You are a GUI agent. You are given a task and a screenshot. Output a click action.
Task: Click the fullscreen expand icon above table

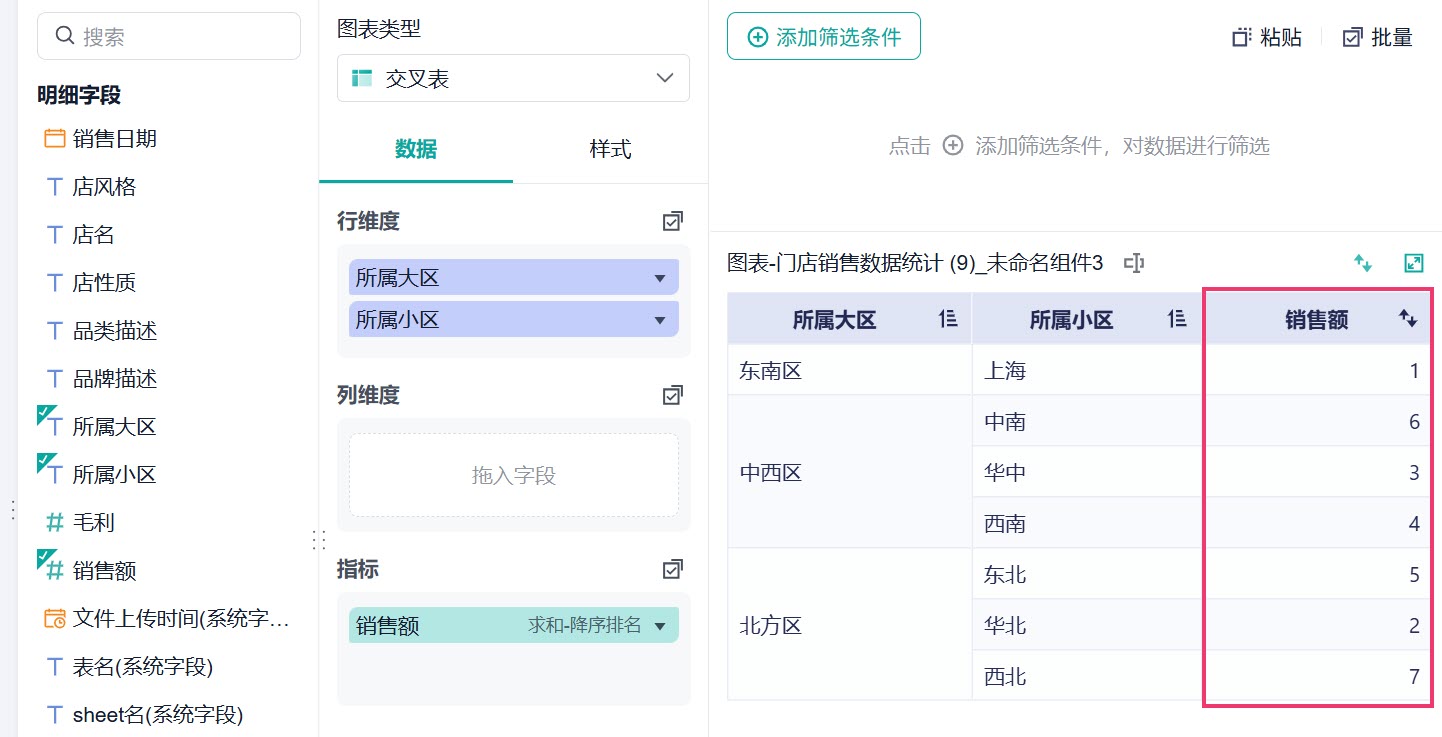[1413, 263]
